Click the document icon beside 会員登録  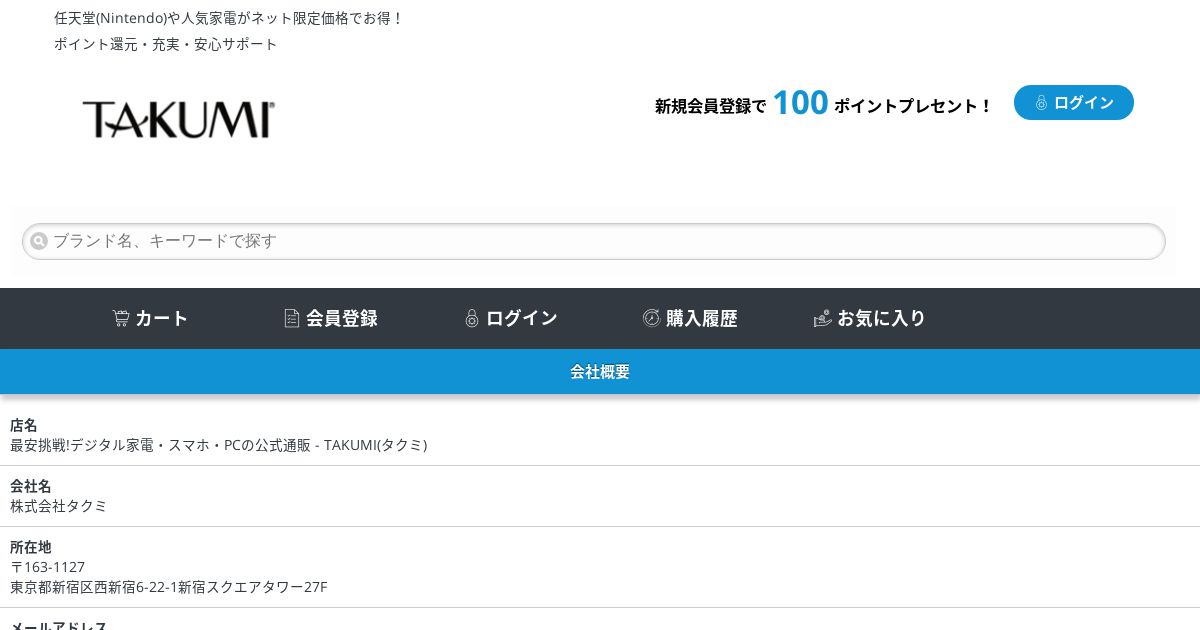pos(292,318)
